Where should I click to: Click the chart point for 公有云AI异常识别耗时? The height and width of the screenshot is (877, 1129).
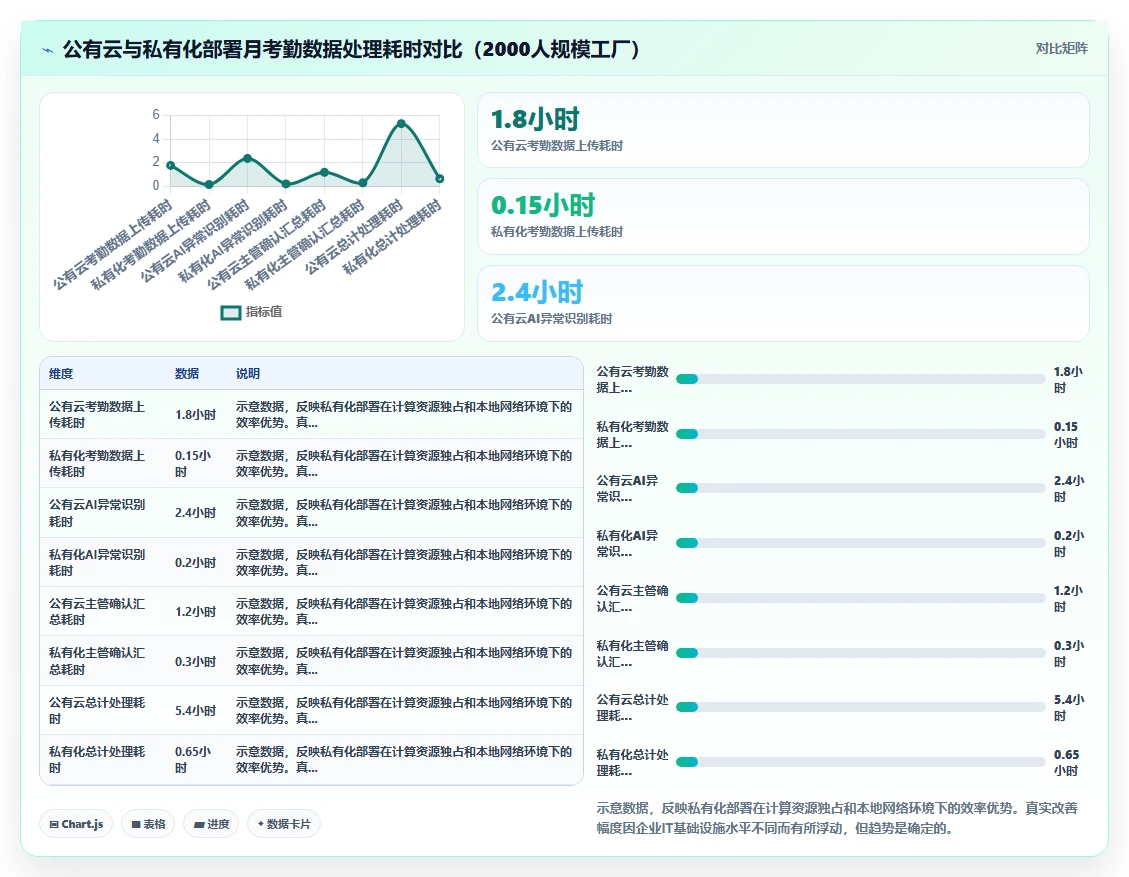click(248, 158)
